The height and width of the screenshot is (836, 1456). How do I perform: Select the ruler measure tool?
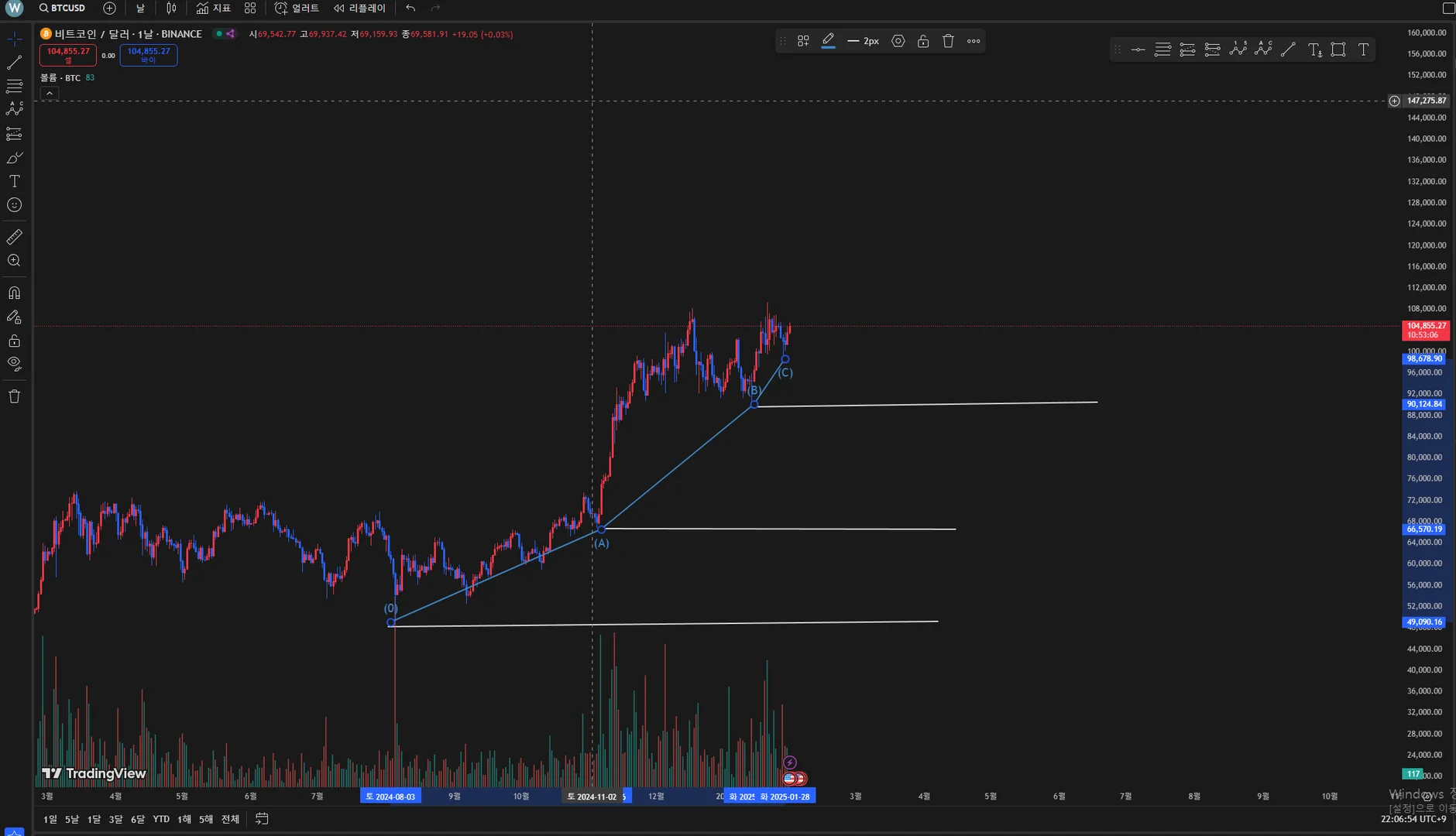(14, 237)
